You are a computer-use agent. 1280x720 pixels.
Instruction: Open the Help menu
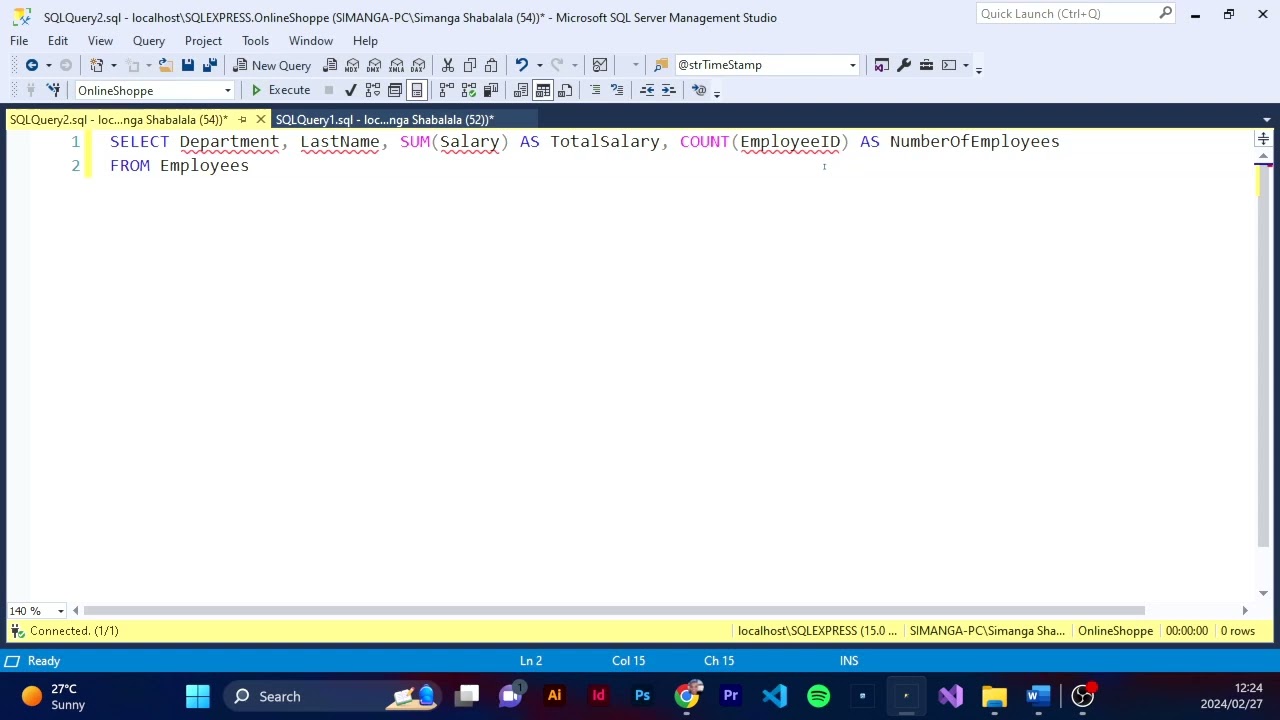coord(365,41)
